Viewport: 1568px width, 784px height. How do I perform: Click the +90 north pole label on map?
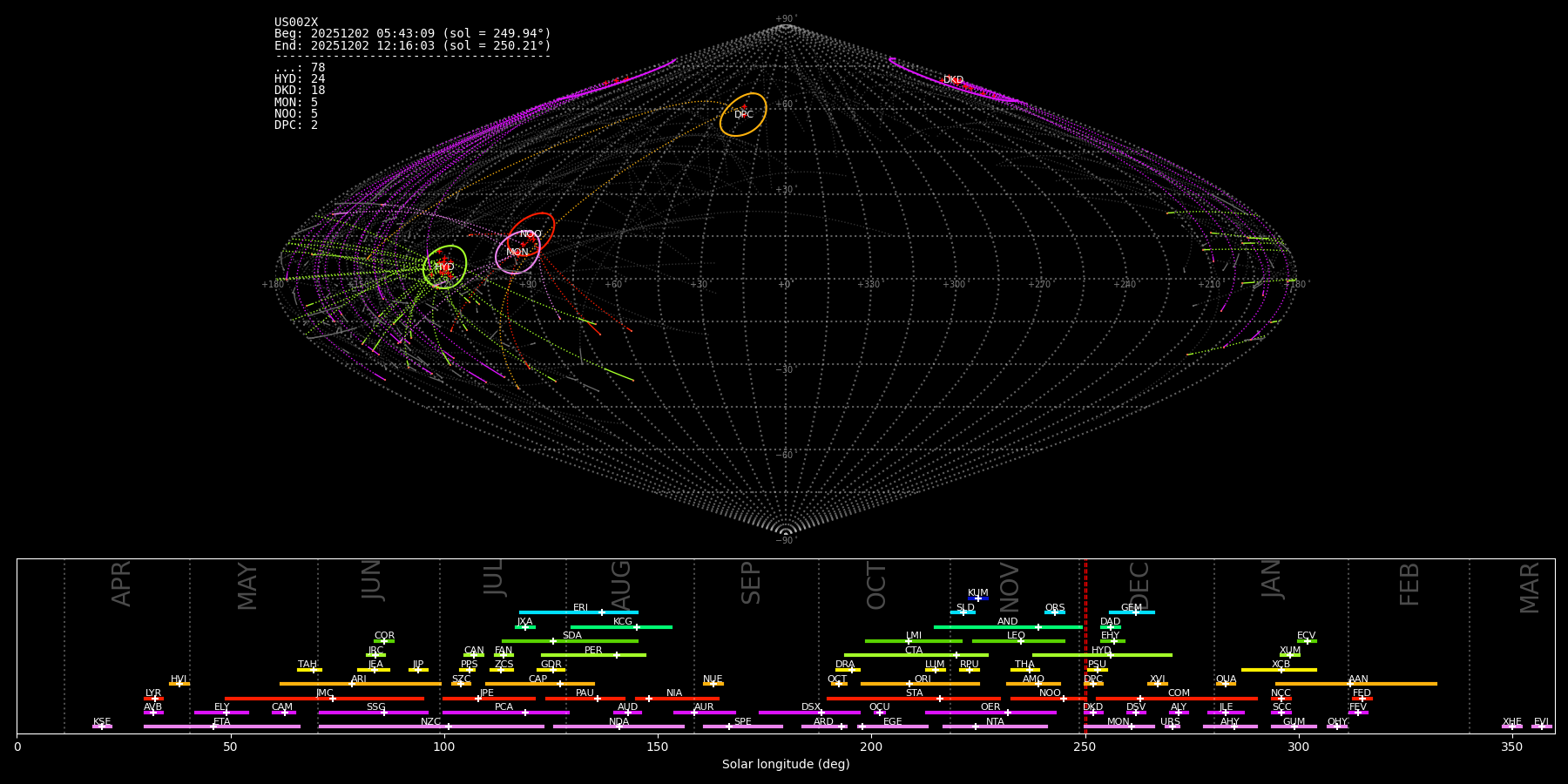pos(785,19)
